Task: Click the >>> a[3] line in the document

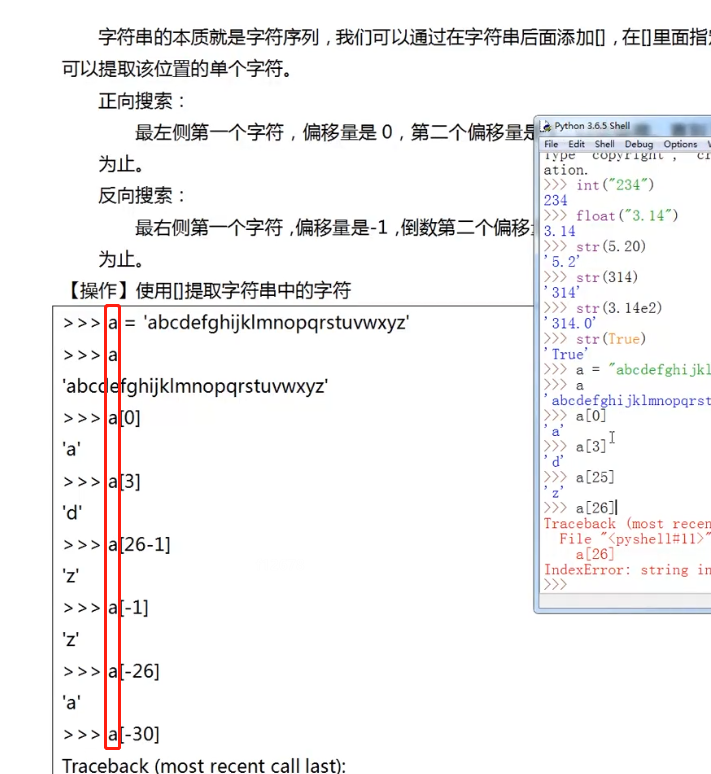Action: [102, 481]
